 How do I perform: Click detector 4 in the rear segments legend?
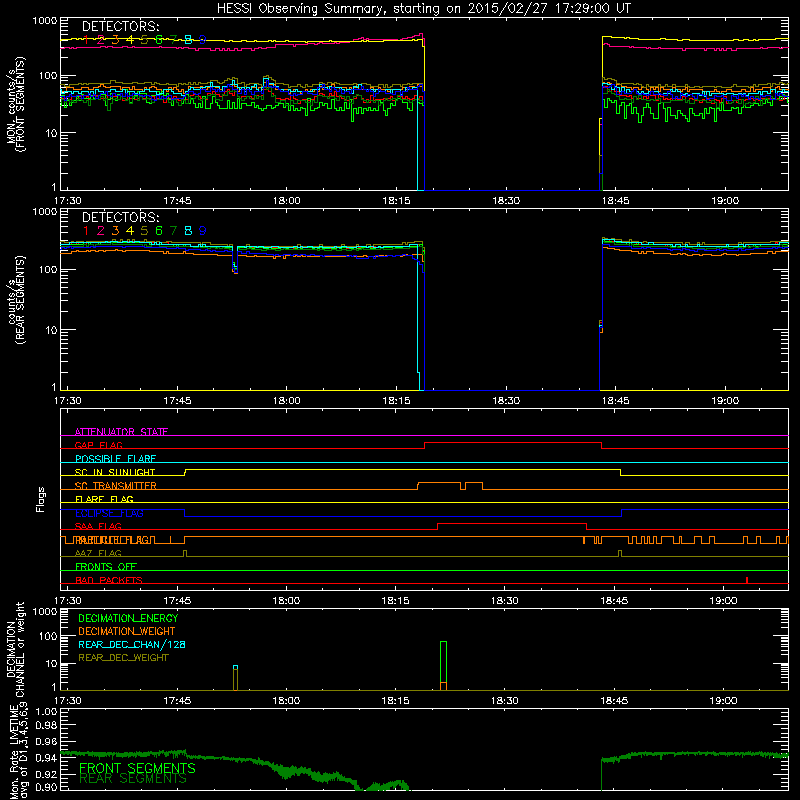[x=130, y=231]
